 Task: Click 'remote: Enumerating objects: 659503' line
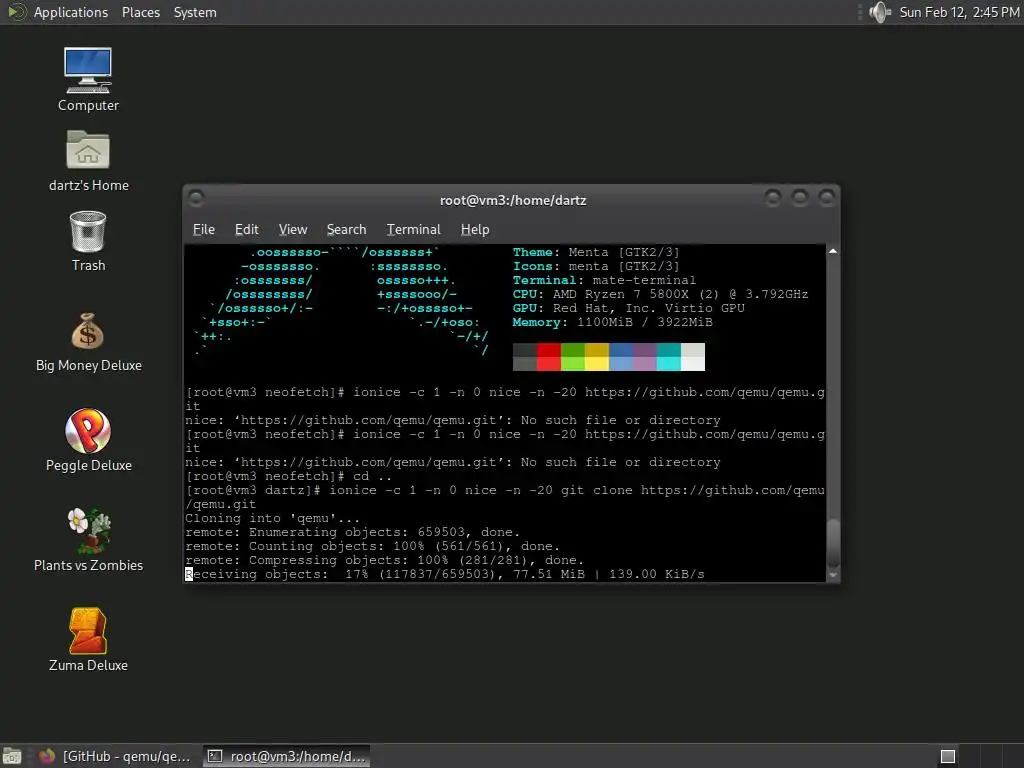[353, 532]
